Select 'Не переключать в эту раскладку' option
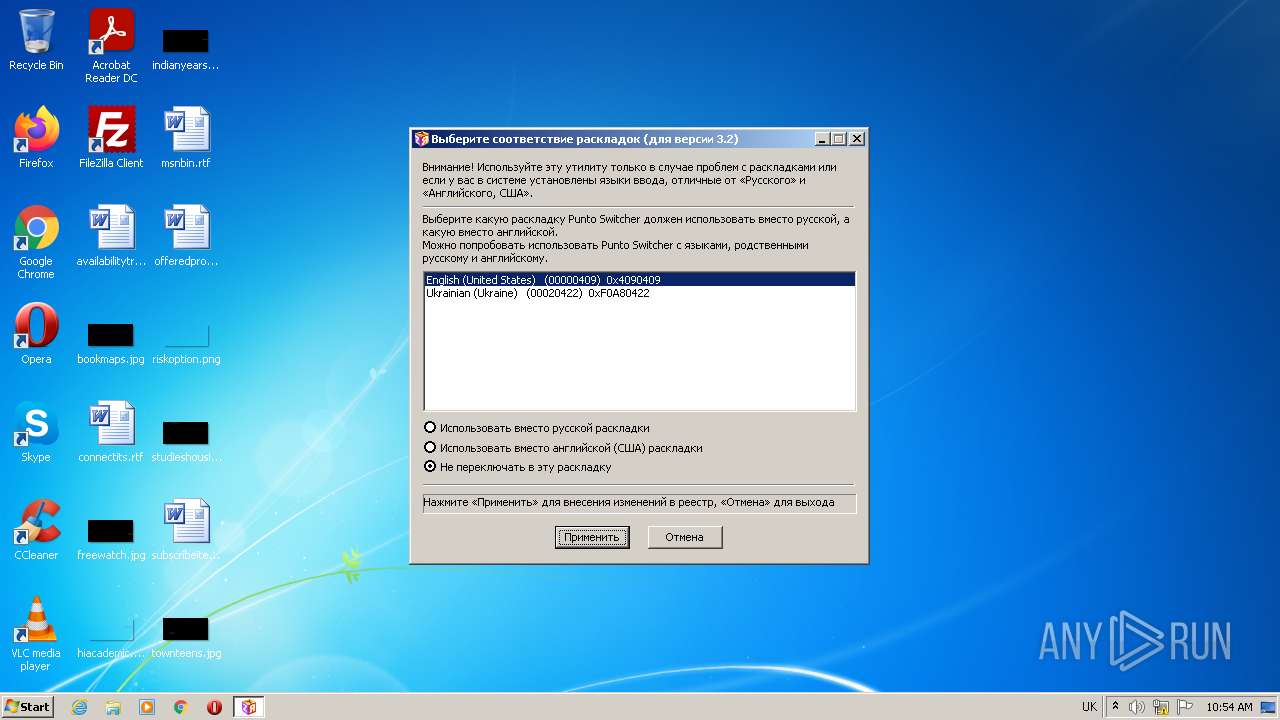 [x=518, y=466]
